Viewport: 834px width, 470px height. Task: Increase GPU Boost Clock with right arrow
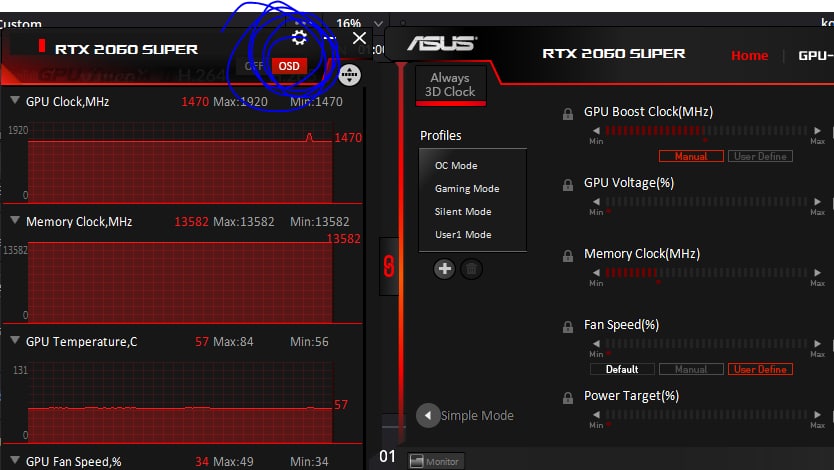(817, 130)
